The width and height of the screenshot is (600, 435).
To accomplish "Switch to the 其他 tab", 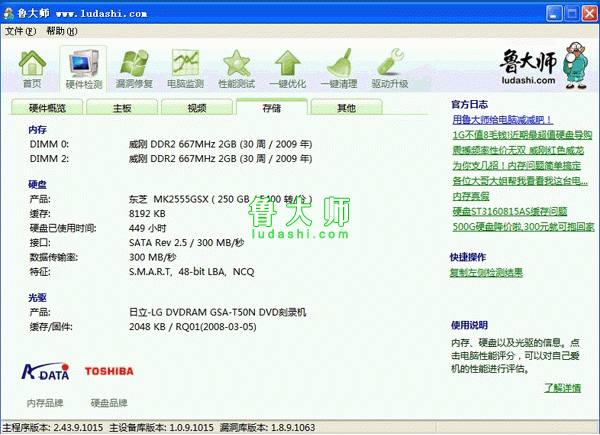I will click(x=346, y=108).
